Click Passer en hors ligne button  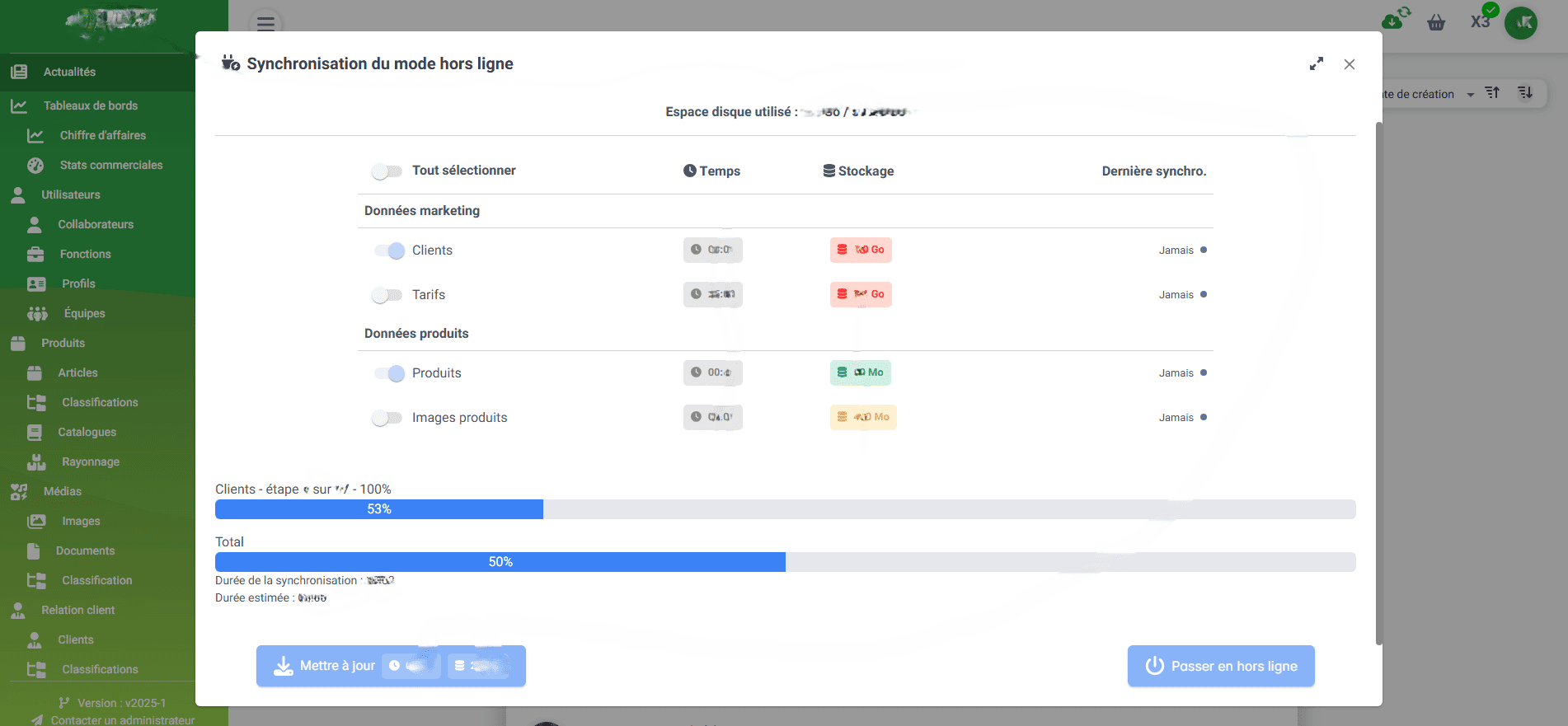(1221, 666)
